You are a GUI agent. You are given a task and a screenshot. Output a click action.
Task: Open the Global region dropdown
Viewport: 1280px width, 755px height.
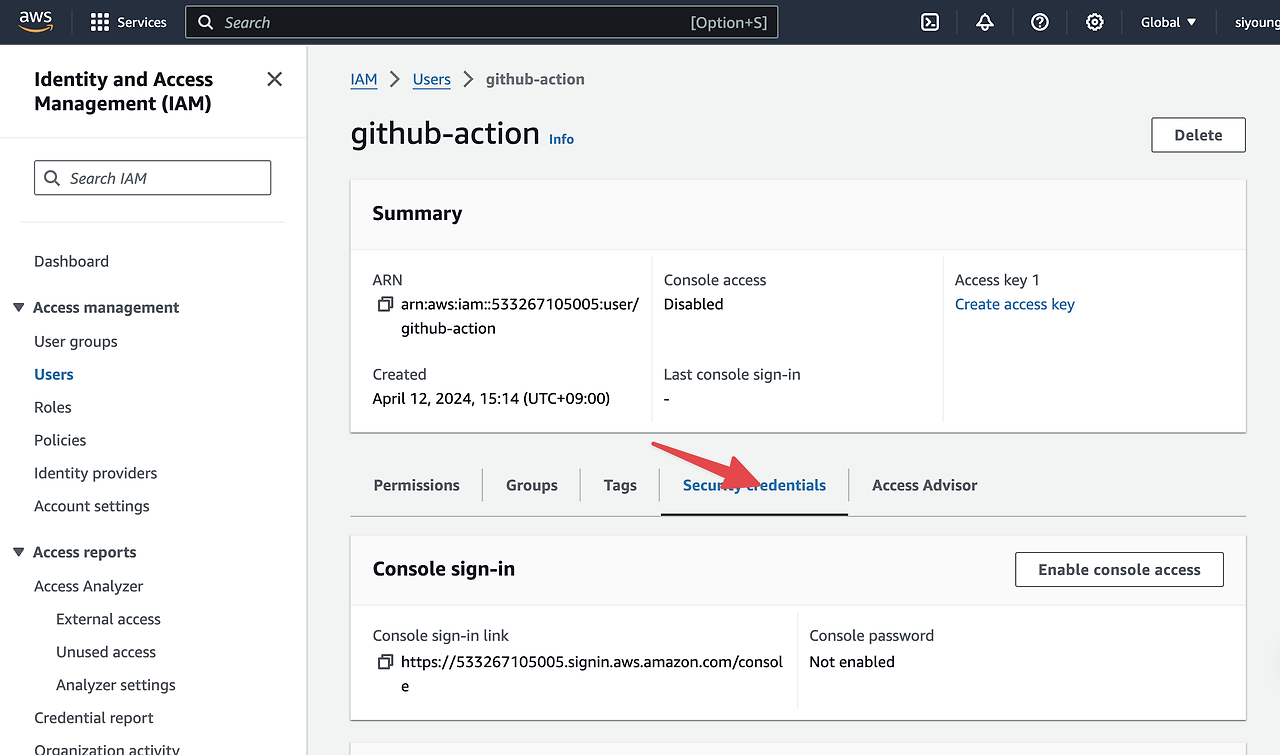click(1168, 22)
